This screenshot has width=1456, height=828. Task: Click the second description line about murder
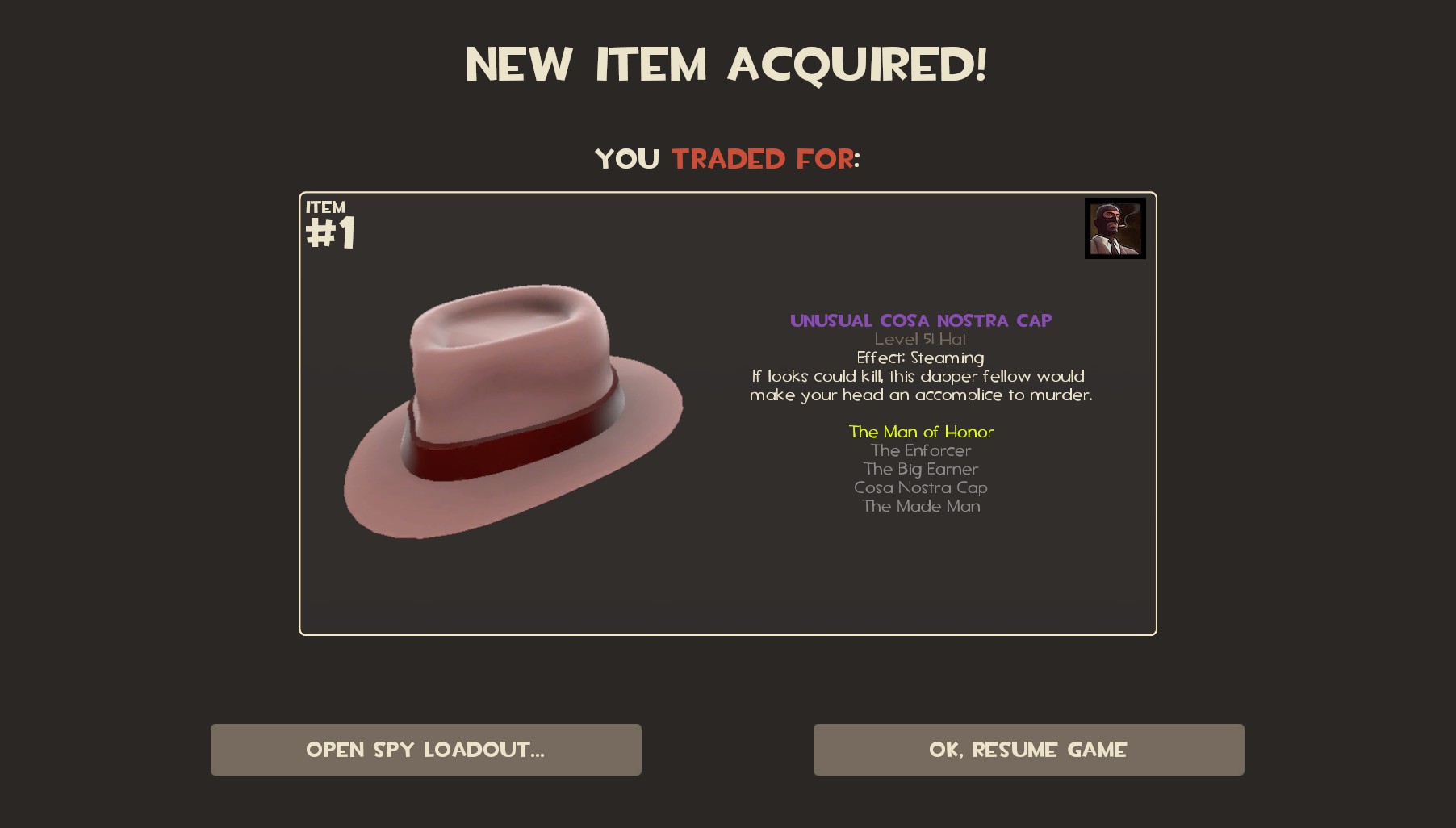click(921, 395)
